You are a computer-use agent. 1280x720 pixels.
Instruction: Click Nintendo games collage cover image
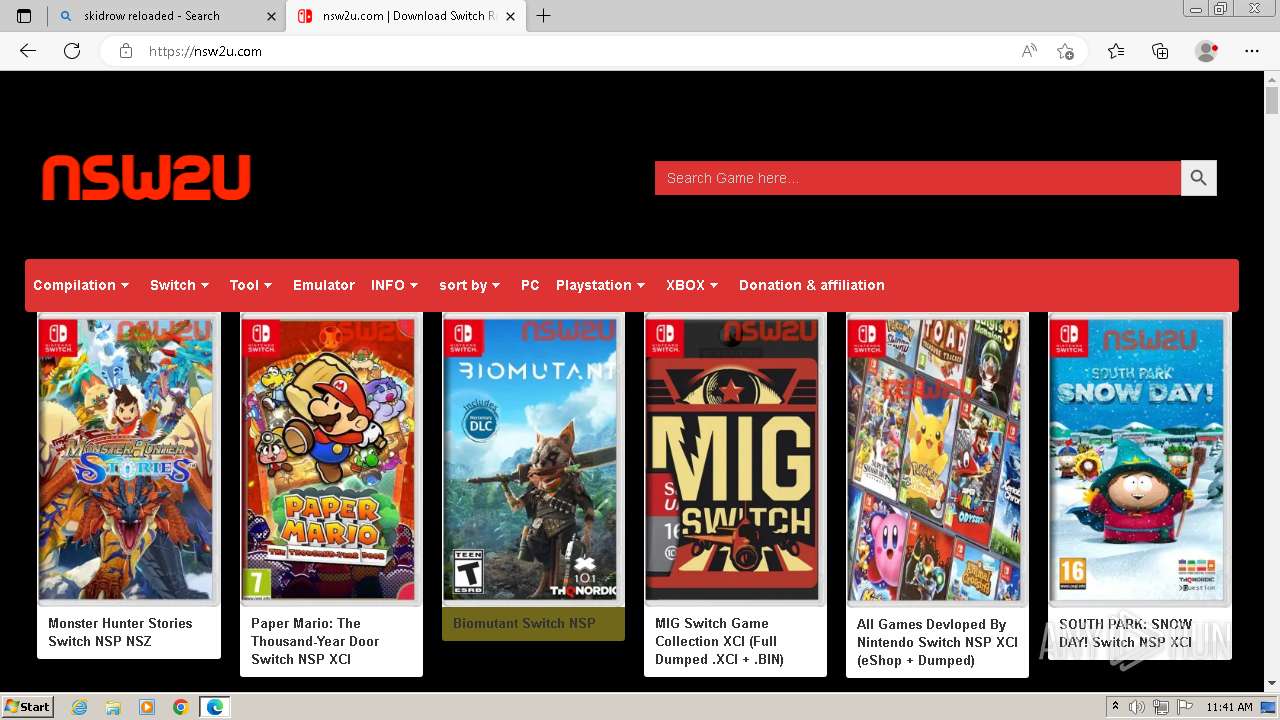tap(936, 460)
